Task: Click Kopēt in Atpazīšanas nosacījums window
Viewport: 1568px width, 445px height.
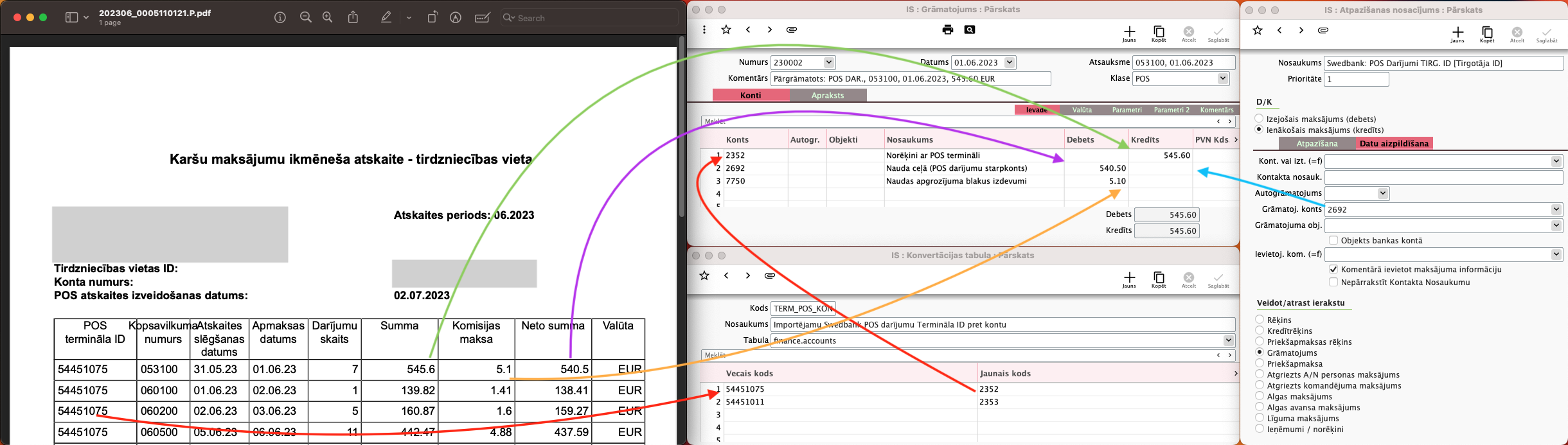Action: pos(1487,35)
